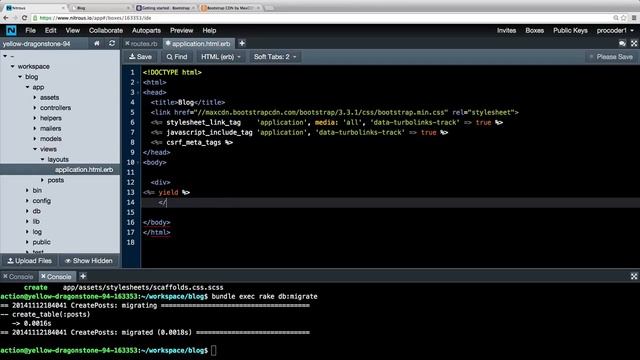Close the active second Console tab
Viewport: 640px width, 360px height.
(x=43, y=276)
